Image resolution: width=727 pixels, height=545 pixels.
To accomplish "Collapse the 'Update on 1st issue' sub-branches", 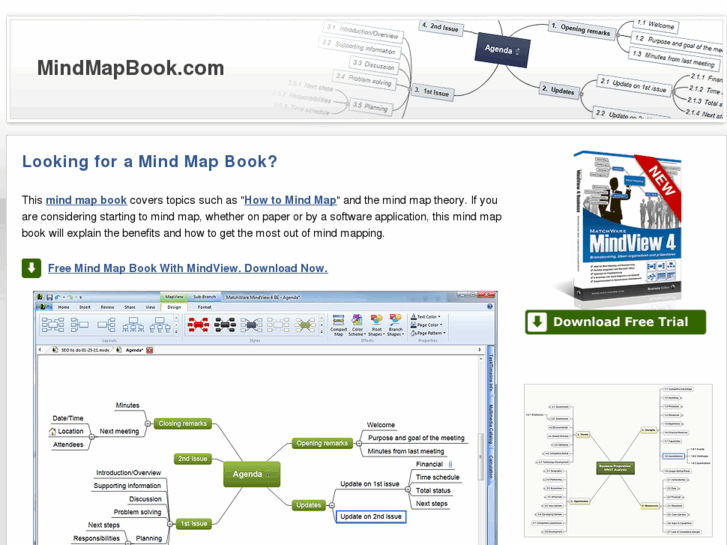I will (x=408, y=489).
